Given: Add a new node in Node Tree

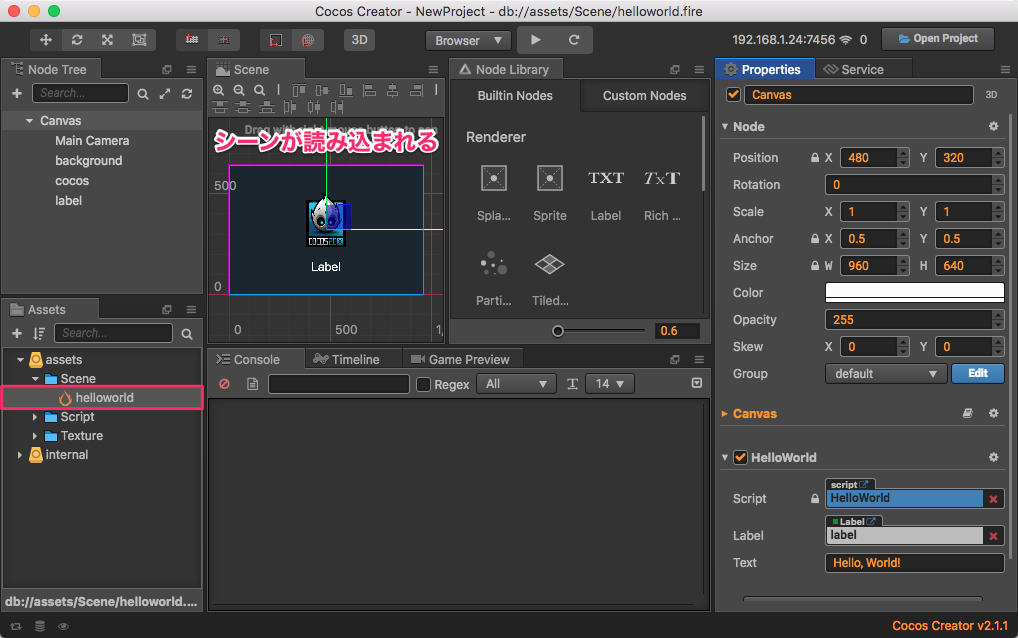Looking at the screenshot, I should [17, 93].
